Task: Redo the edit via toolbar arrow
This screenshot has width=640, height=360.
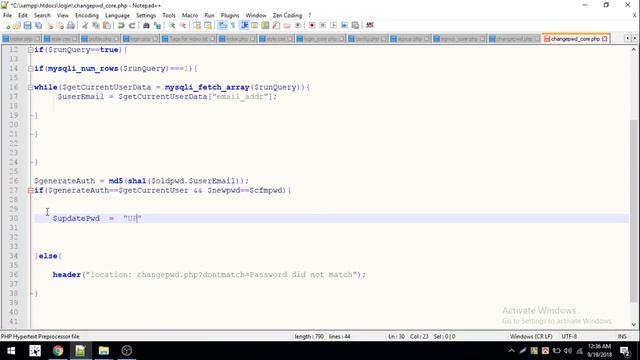Action: (x=132, y=25)
